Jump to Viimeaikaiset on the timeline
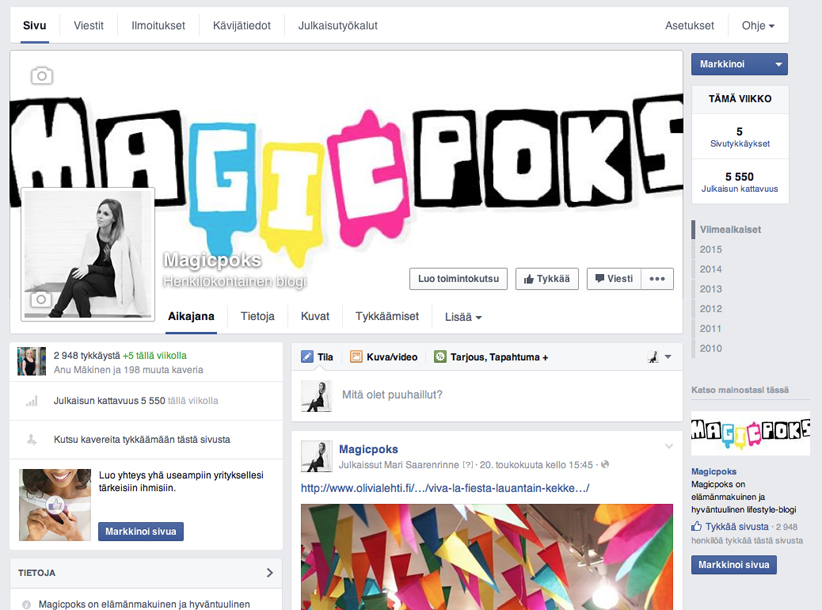The width and height of the screenshot is (822, 610). click(x=730, y=230)
